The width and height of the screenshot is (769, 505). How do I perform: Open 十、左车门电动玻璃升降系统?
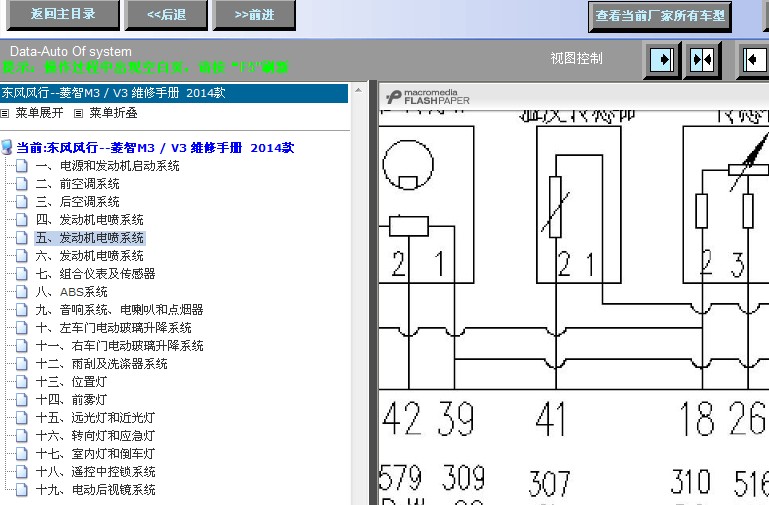tap(114, 328)
